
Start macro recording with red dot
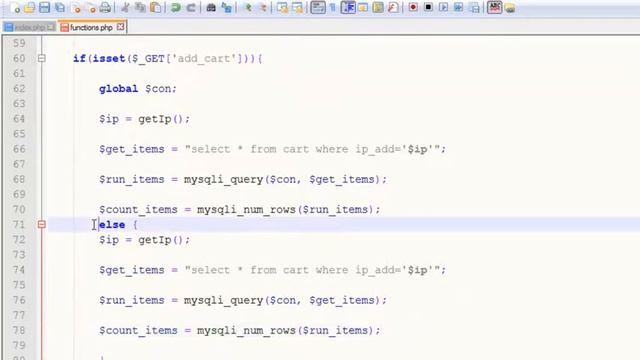(x=413, y=7)
